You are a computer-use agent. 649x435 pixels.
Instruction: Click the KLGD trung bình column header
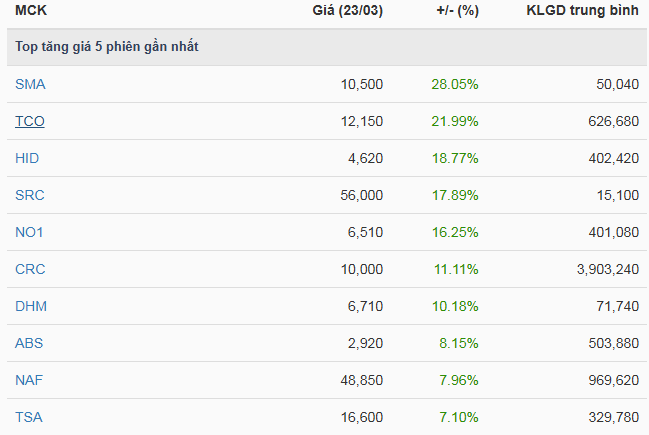(582, 11)
